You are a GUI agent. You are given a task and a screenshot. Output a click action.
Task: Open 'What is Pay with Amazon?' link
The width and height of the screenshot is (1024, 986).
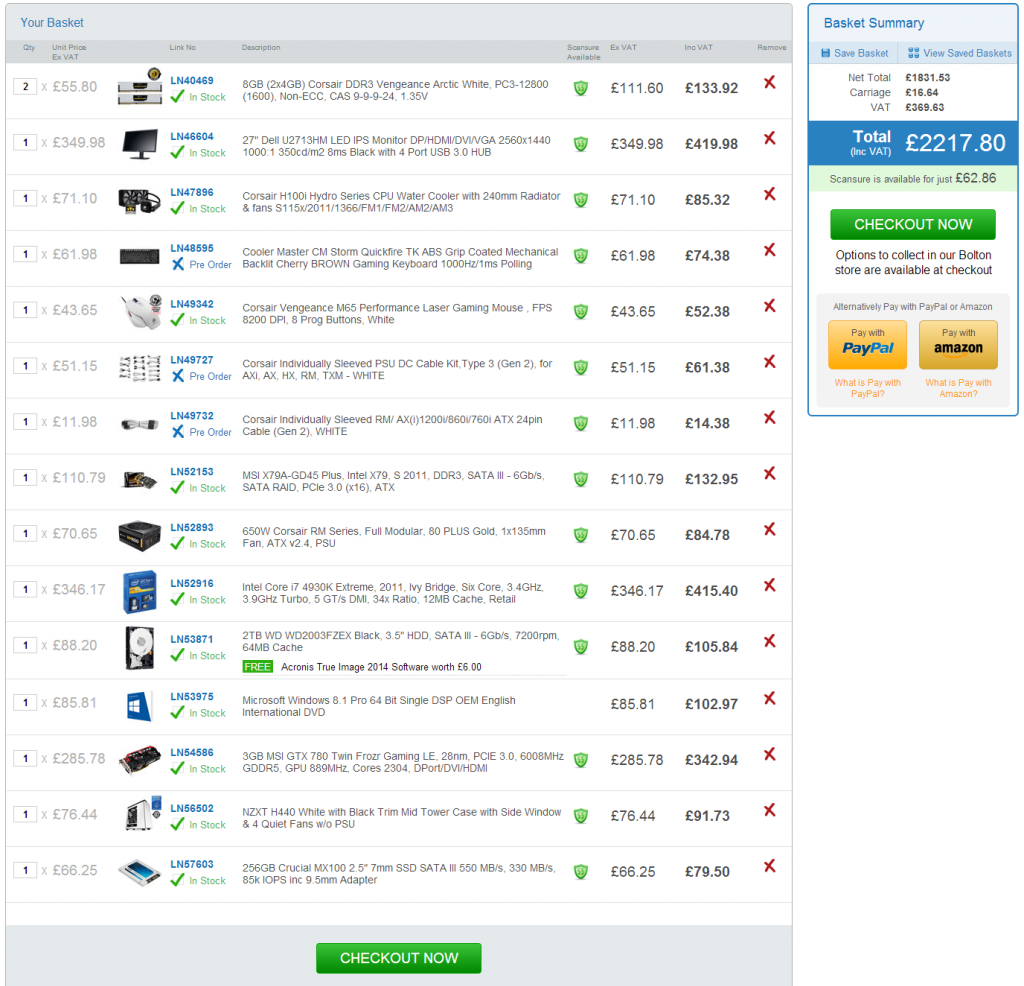tap(958, 388)
